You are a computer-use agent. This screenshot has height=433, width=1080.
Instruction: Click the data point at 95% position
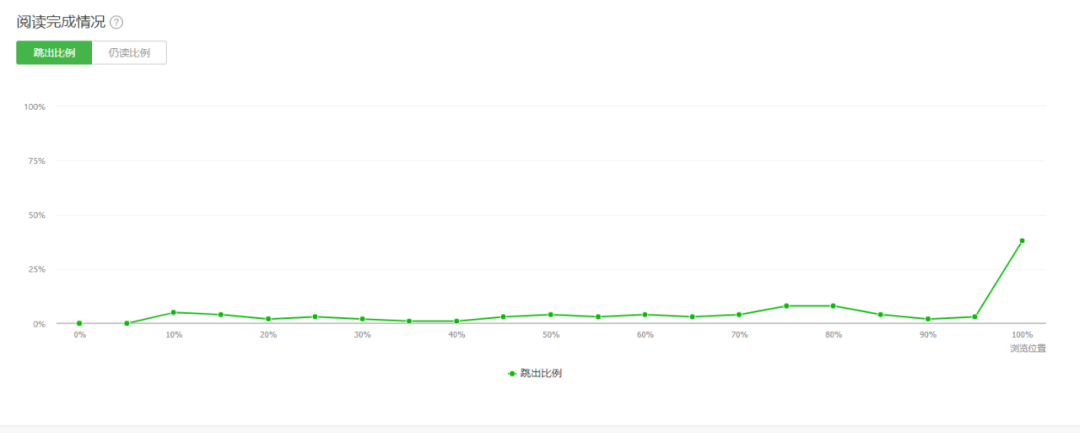975,317
